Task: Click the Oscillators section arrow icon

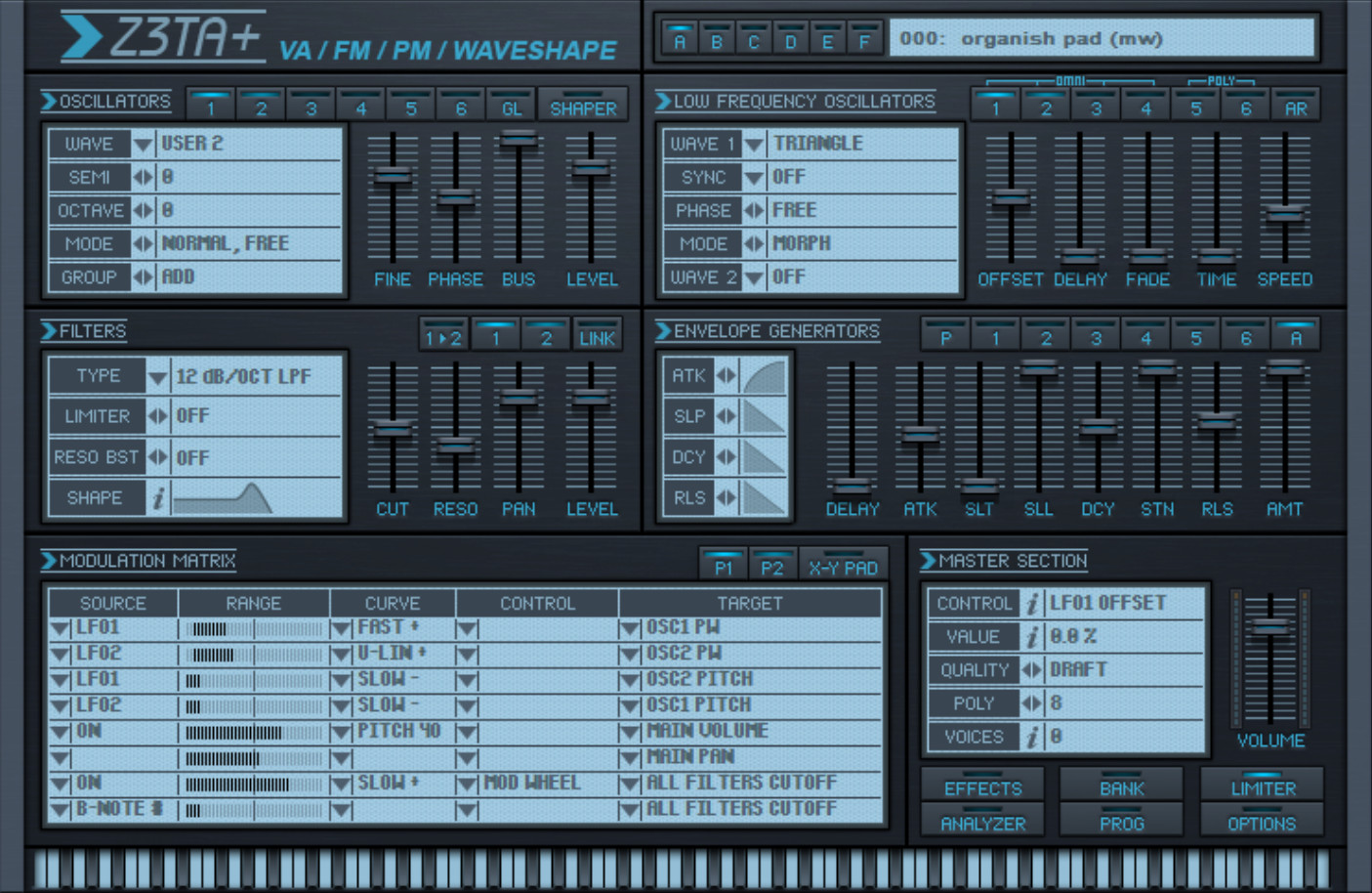Action: [49, 101]
